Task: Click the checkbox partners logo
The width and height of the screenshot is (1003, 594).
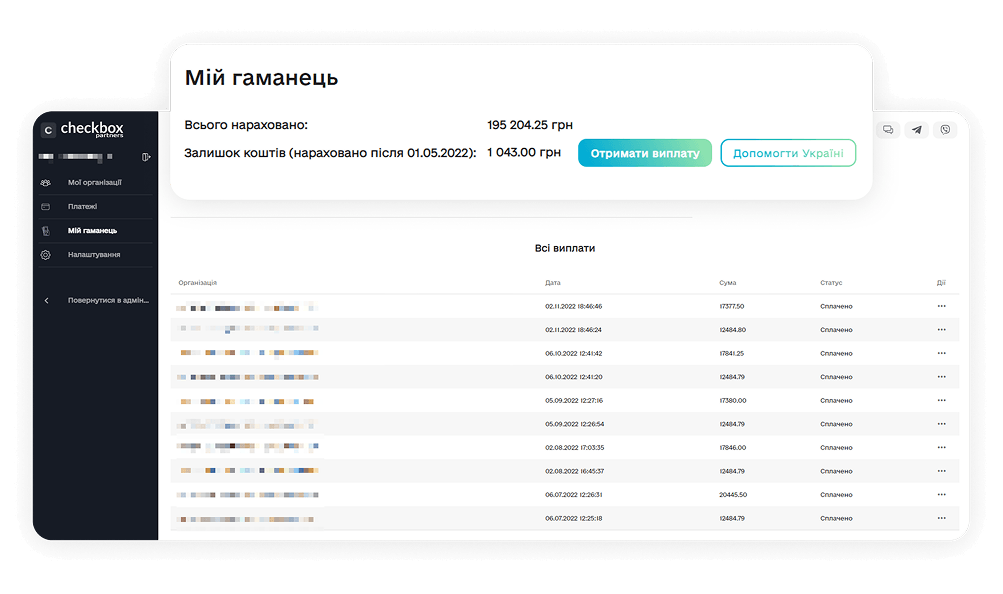Action: point(82,130)
